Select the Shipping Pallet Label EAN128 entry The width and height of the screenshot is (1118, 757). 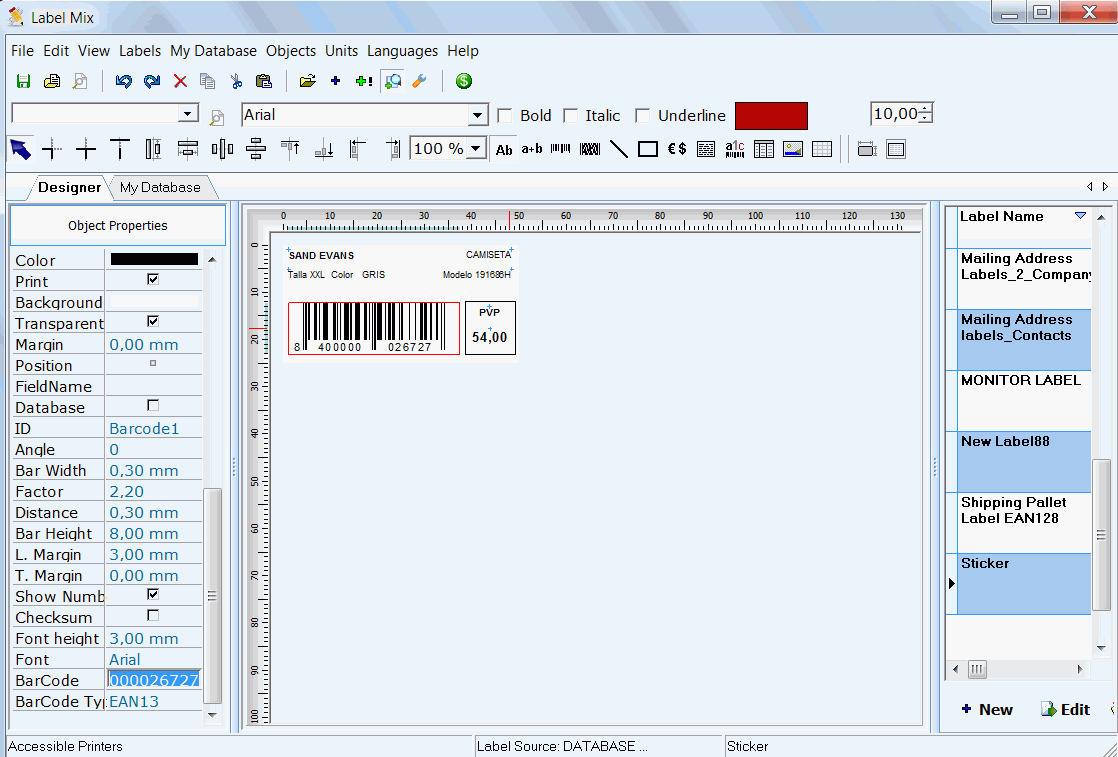[x=1023, y=522]
